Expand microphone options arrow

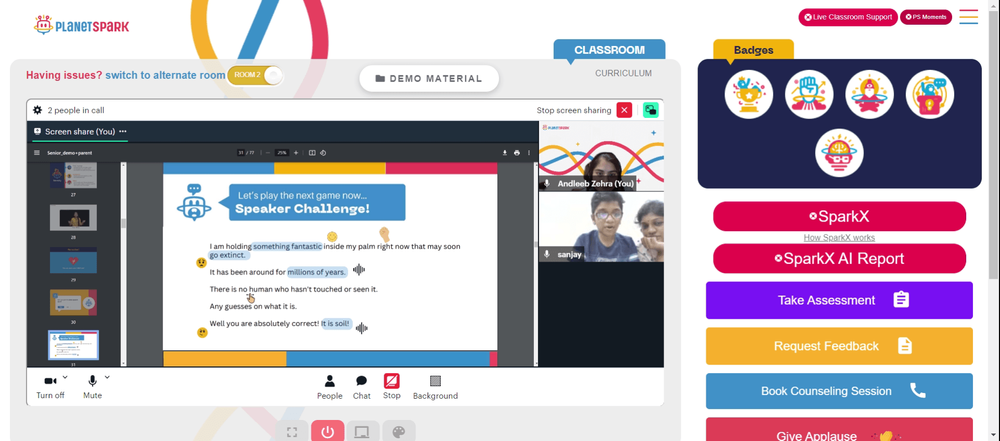pos(107,377)
